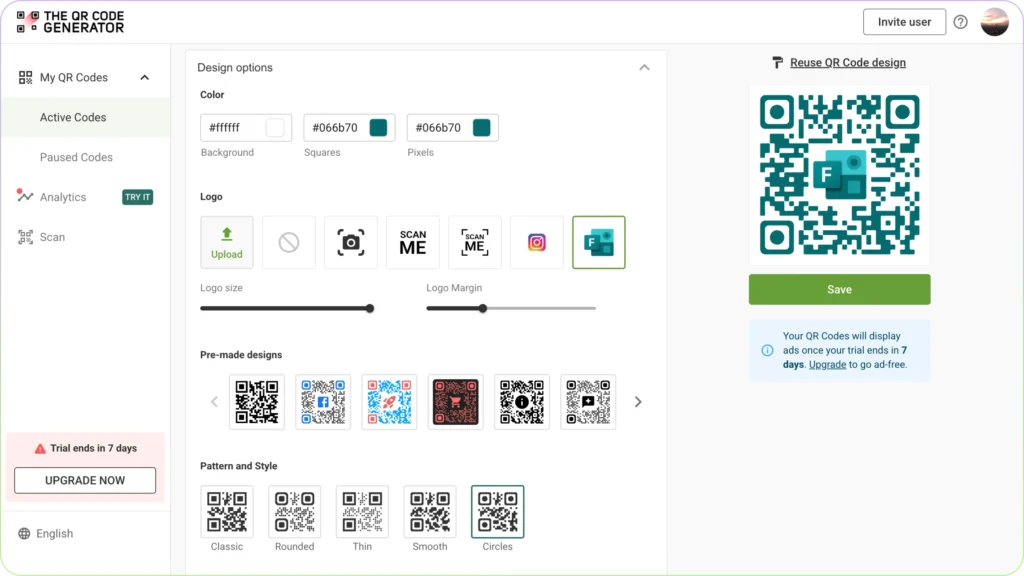Open the Scan section in the sidebar
Screen dimensions: 1024x576
coord(52,237)
